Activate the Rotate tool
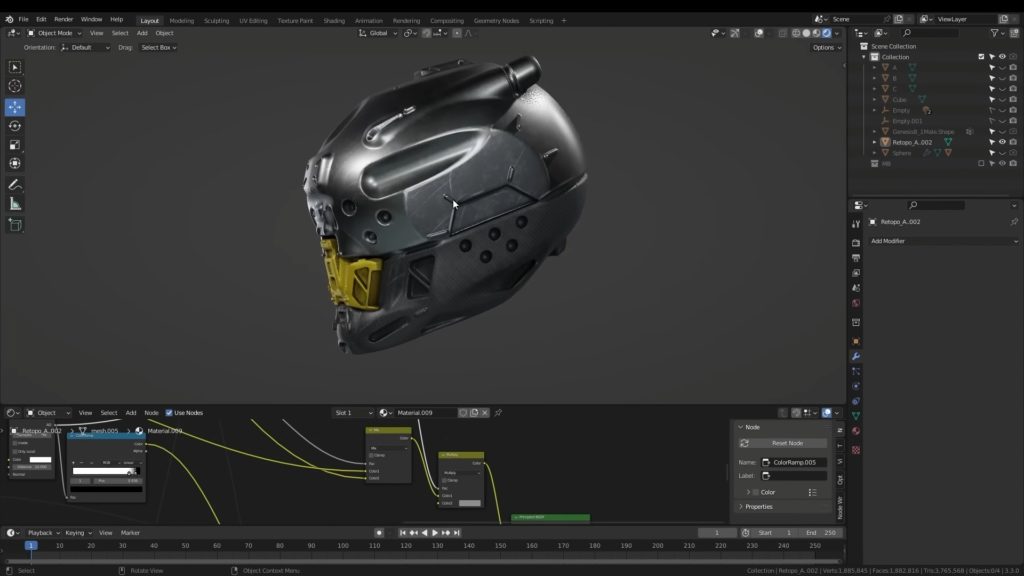Screen dimensions: 1024x576 point(15,126)
